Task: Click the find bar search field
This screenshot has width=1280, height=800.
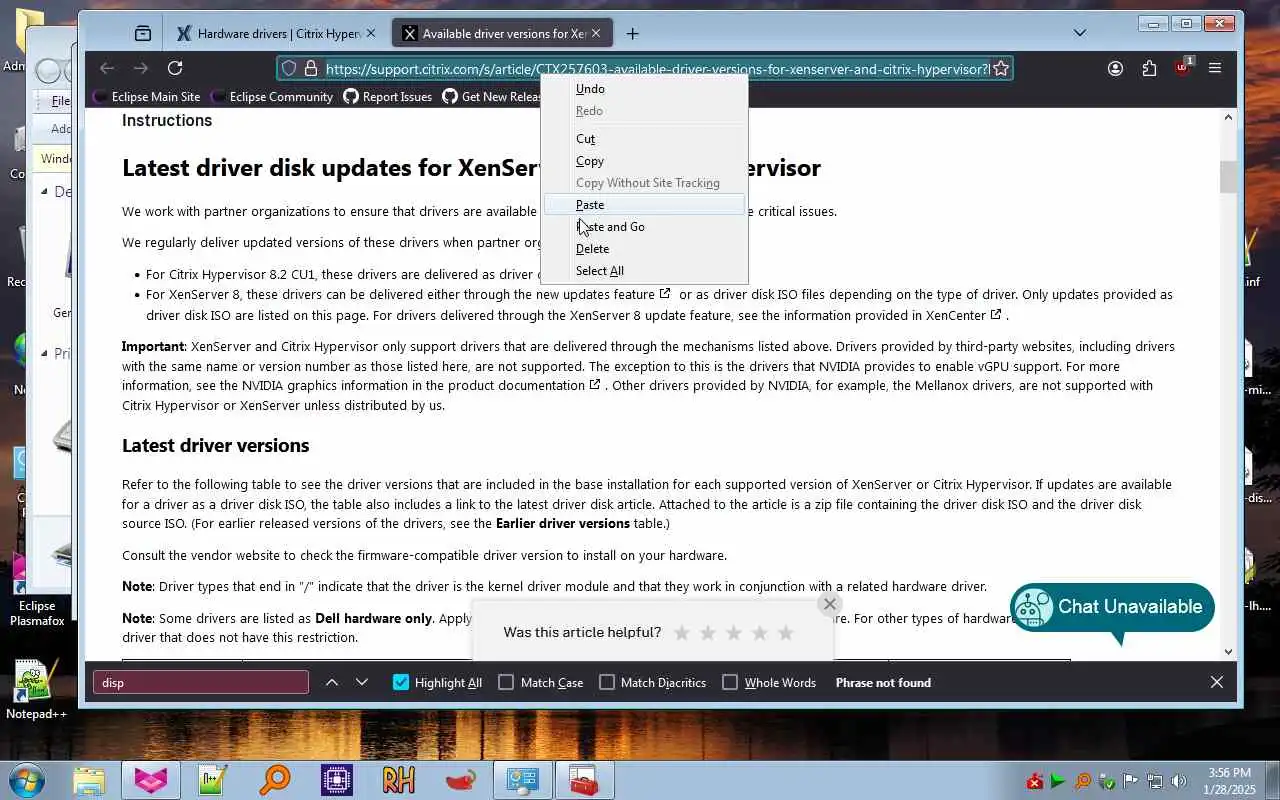Action: click(x=201, y=682)
